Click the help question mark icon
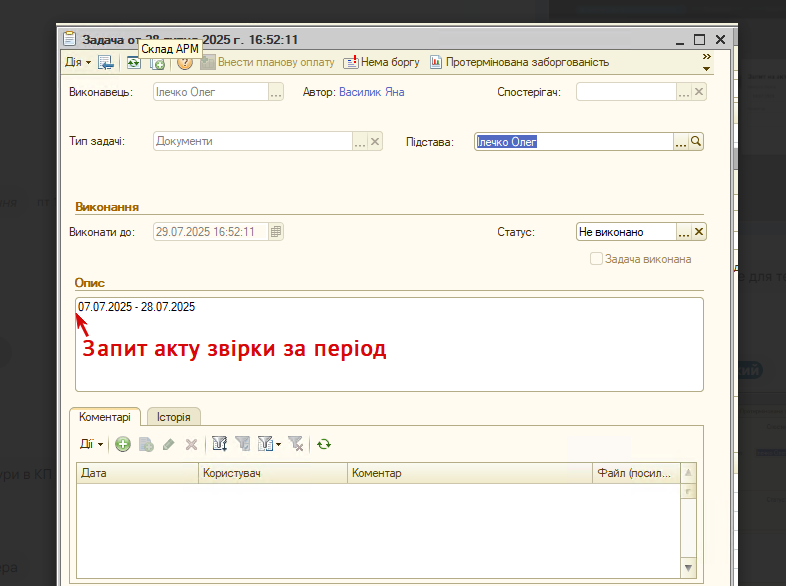The image size is (786, 586). [x=184, y=63]
